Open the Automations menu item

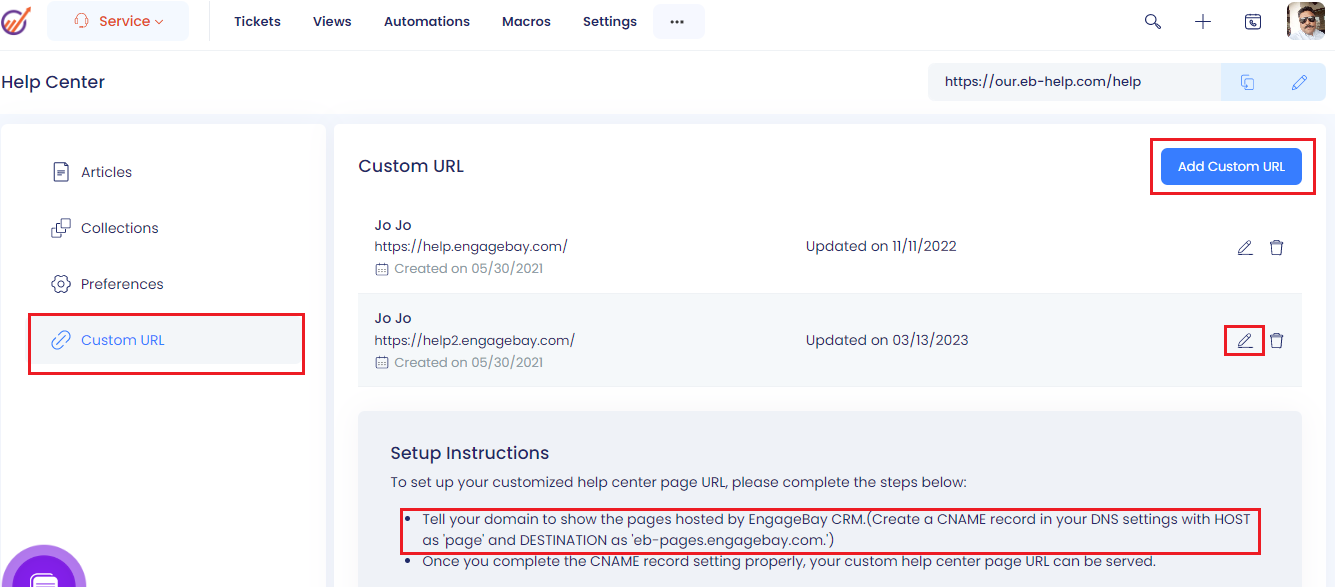coord(427,21)
